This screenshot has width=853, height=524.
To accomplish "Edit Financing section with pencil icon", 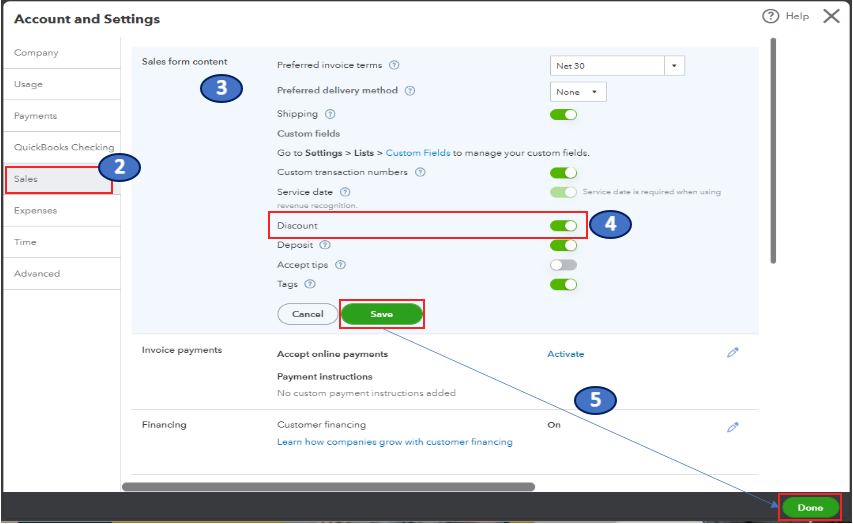I will coord(733,427).
